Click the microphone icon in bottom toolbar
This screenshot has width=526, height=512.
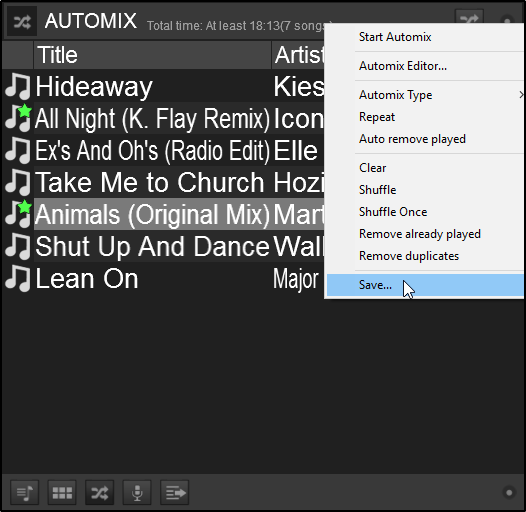[137, 493]
